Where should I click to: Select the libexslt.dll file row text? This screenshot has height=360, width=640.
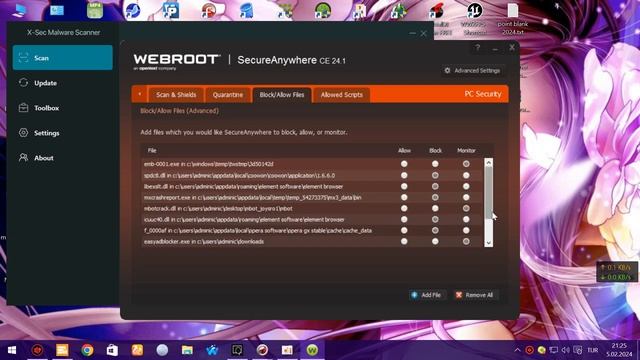(x=243, y=187)
